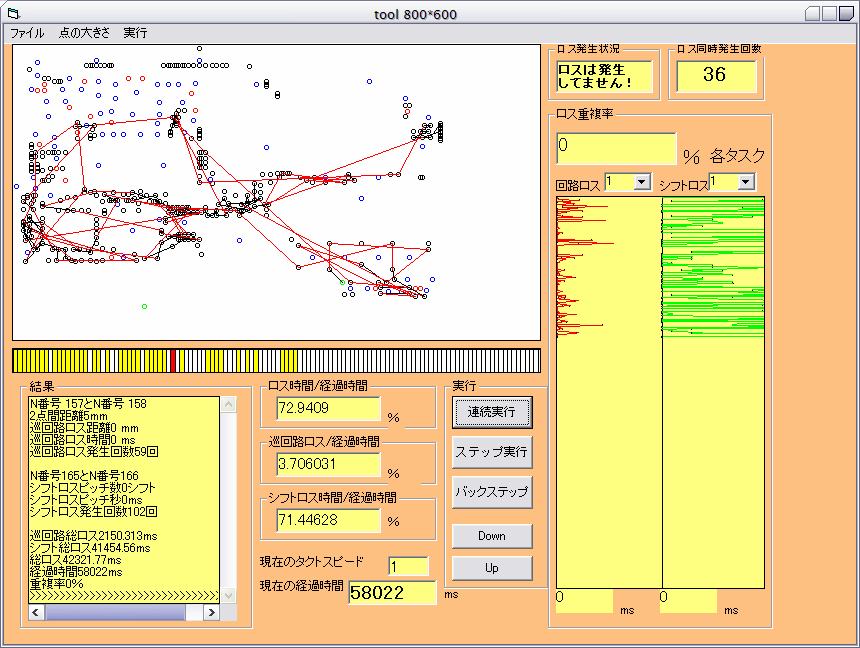This screenshot has width=860, height=648.
Task: Click the シフトロス時間/経過時間 value field
Action: pyautogui.click(x=328, y=520)
